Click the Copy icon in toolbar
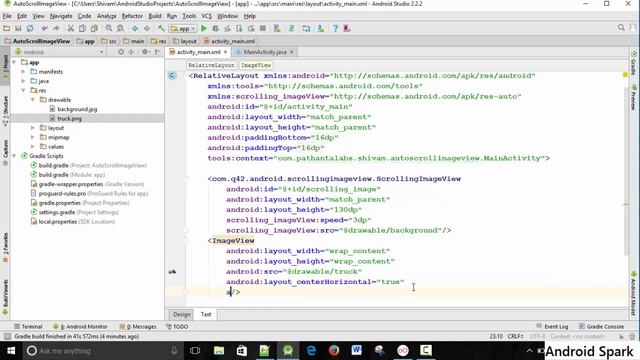640x360 pixels. pos(82,29)
